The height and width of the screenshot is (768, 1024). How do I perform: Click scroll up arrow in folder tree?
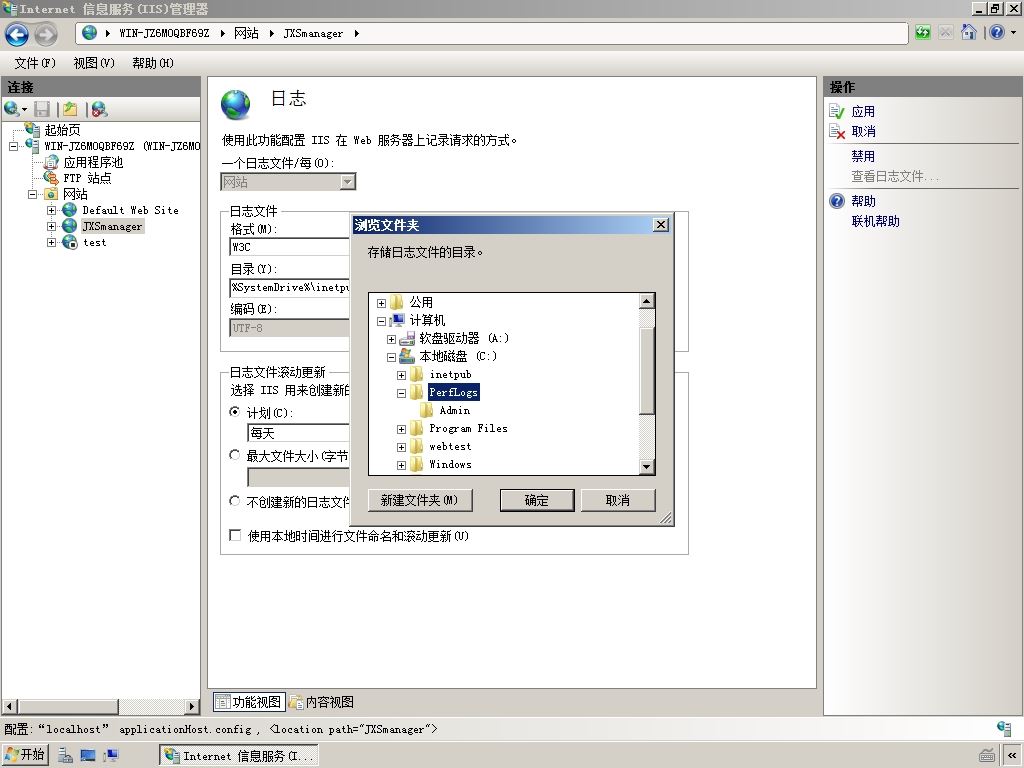[x=647, y=300]
